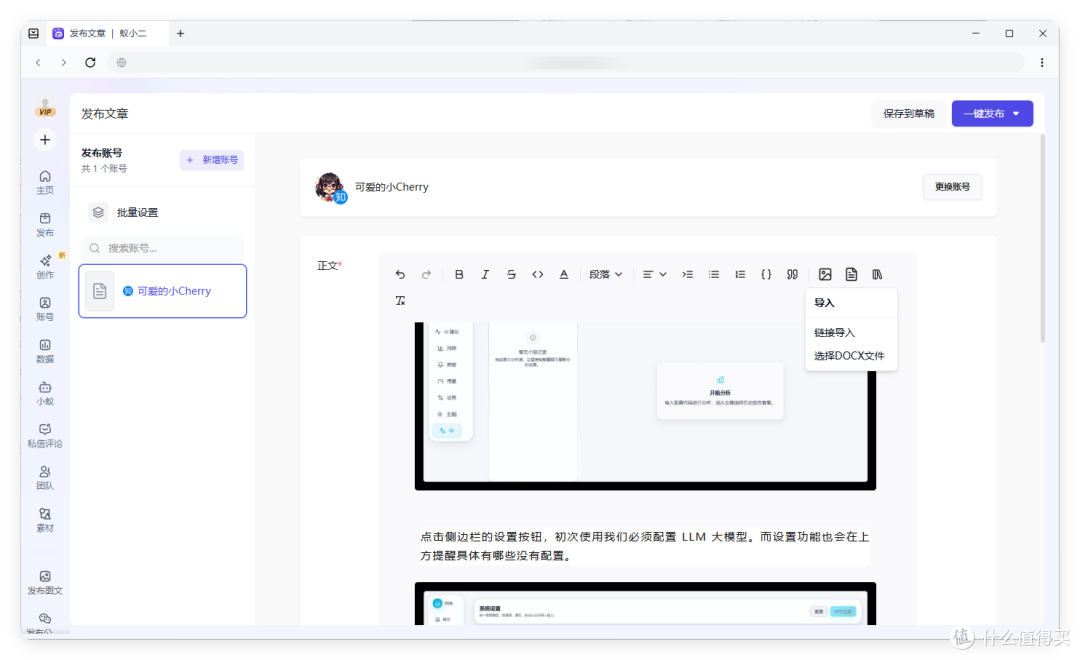
Task: Open 素材 in the sidebar
Action: pyautogui.click(x=45, y=520)
